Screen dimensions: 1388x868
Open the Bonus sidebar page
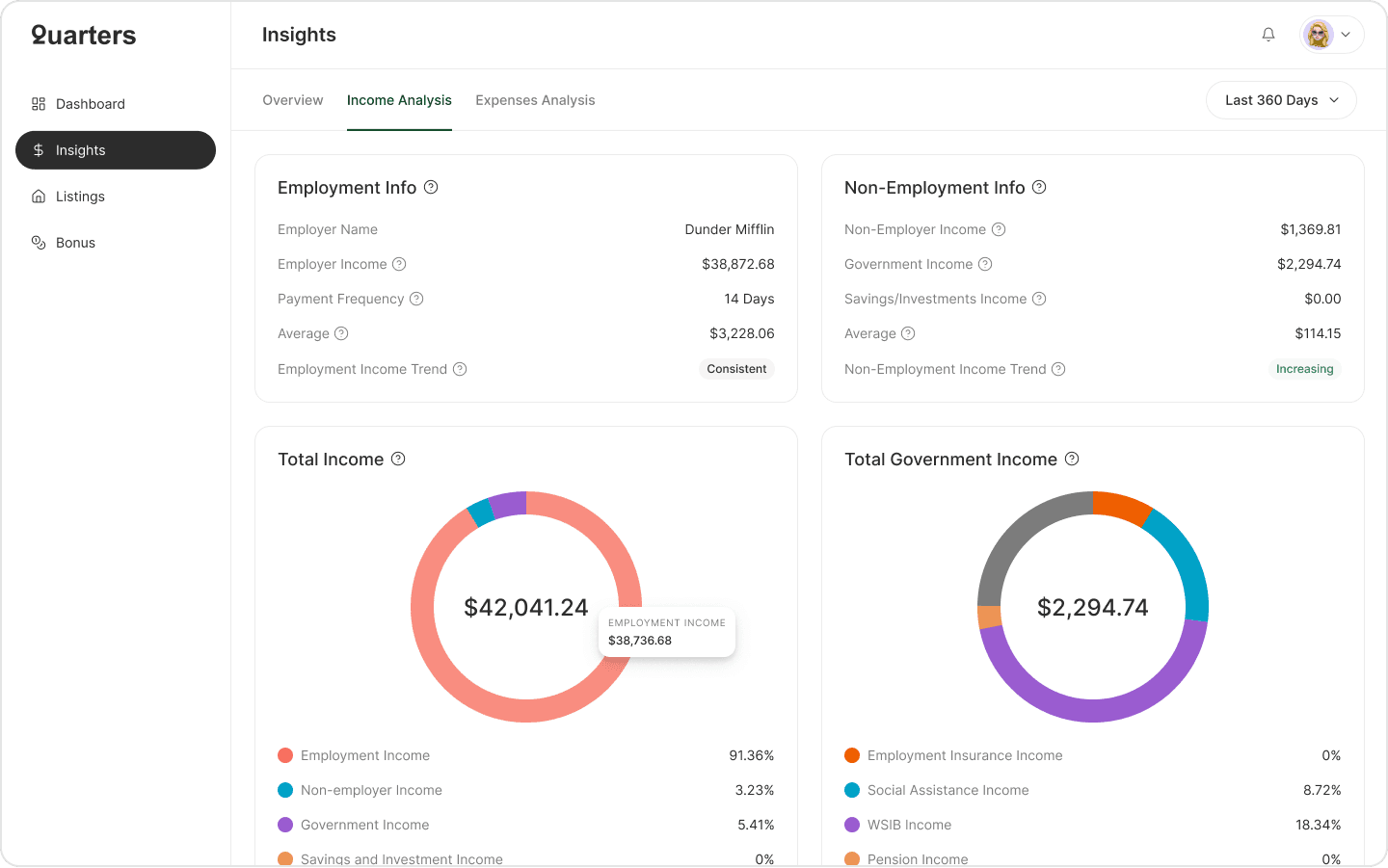coord(75,243)
